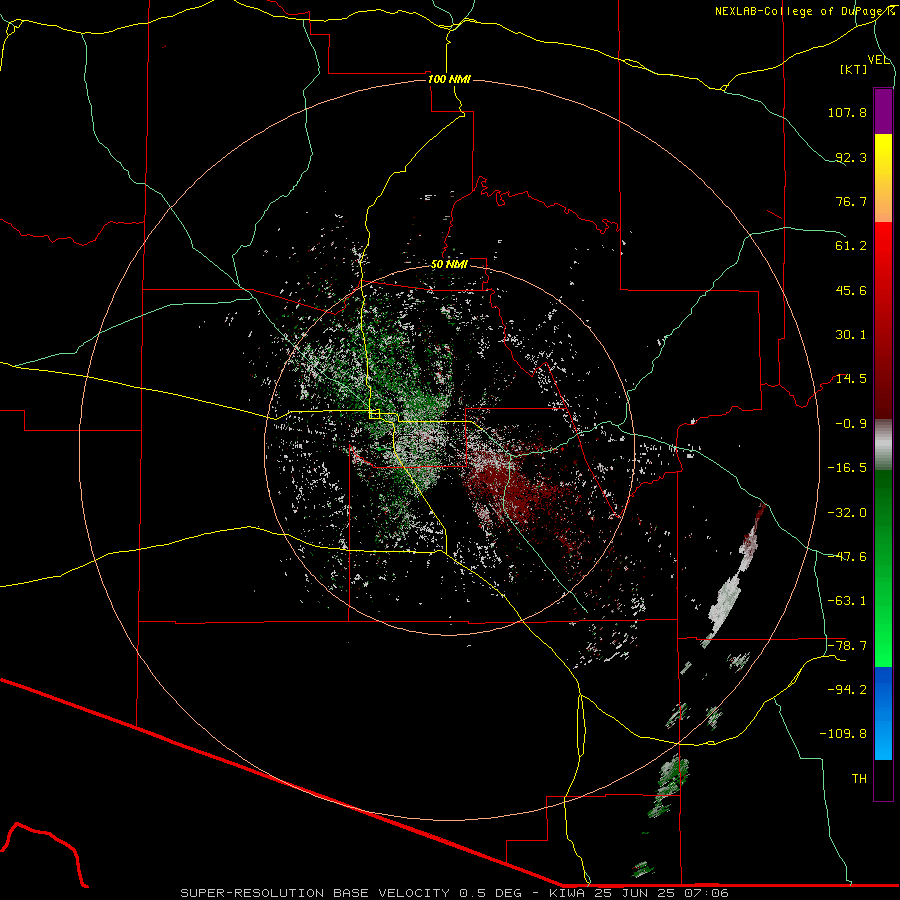Click the purple segment of the color bar

pyautogui.click(x=883, y=111)
